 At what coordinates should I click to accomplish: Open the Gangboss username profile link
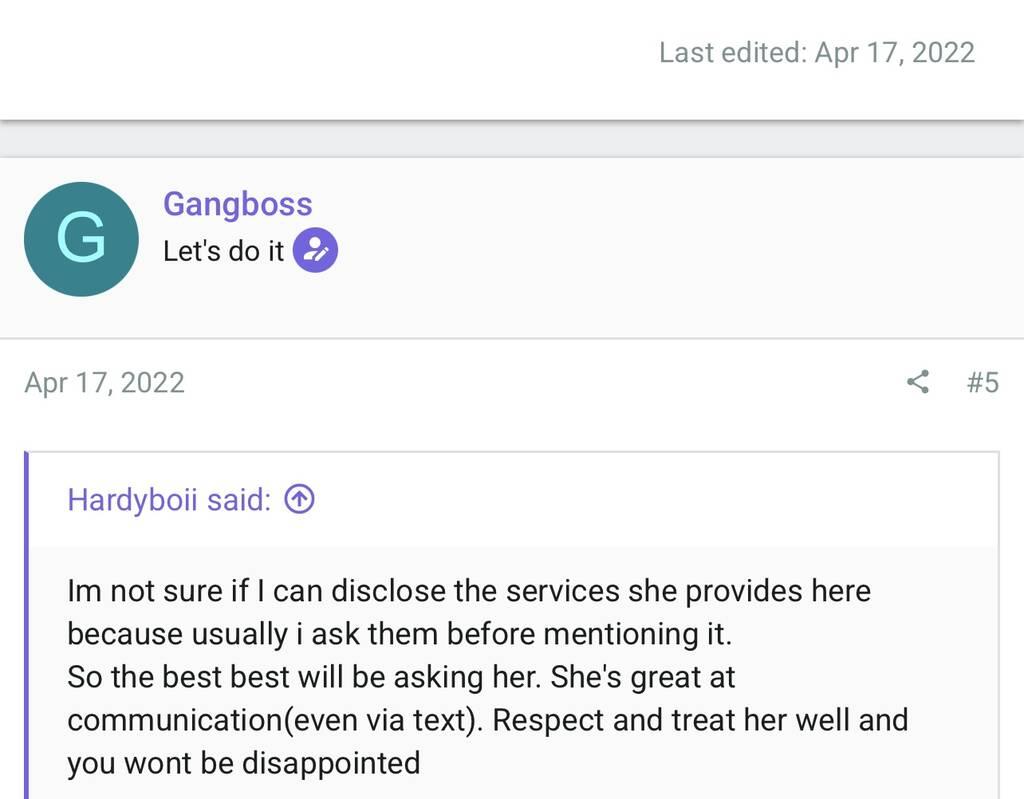(x=237, y=204)
